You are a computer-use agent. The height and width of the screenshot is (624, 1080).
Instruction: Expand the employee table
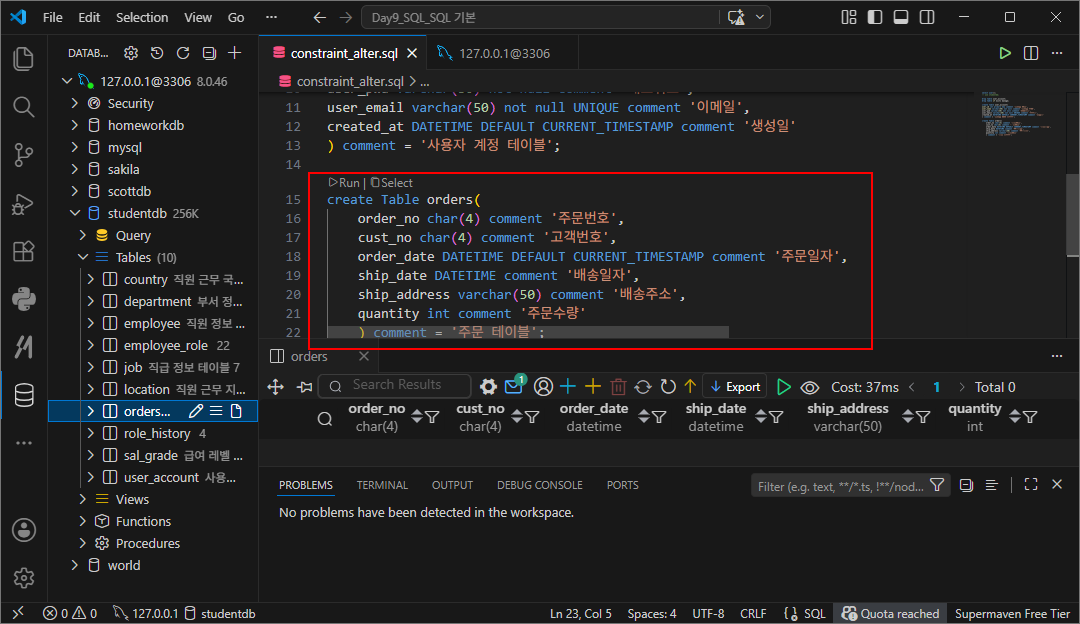pos(90,323)
